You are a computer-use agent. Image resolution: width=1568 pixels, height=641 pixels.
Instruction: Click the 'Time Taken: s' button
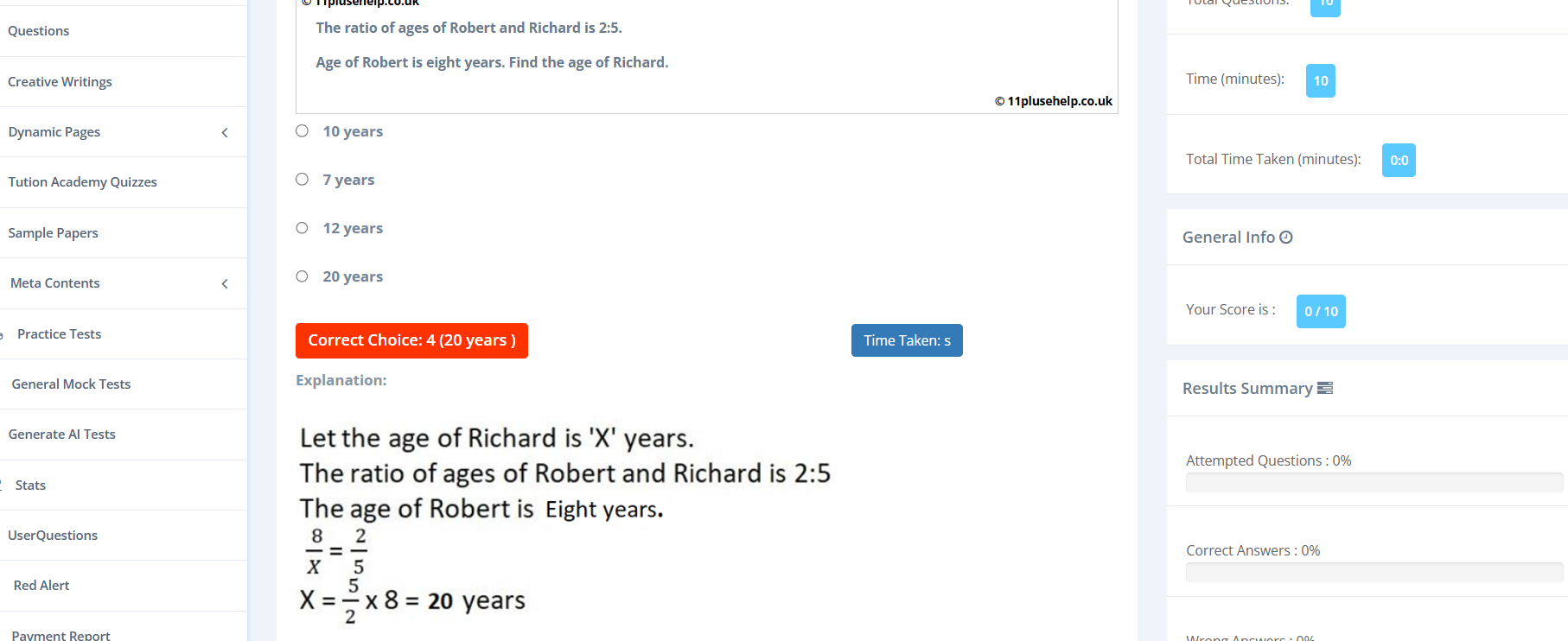point(906,340)
